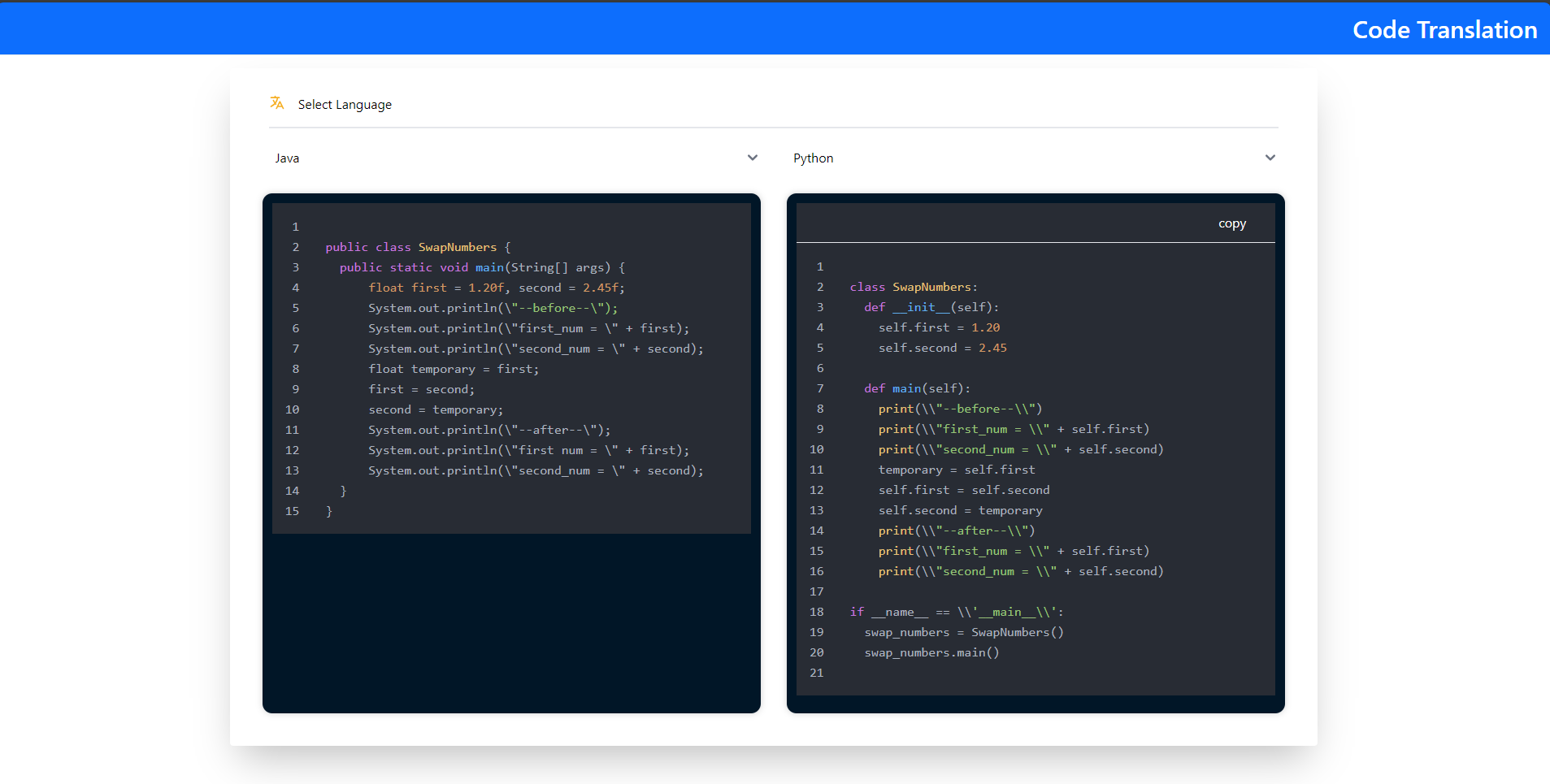1550x784 pixels.
Task: Click line number 21 in the Python panel
Action: (x=817, y=673)
